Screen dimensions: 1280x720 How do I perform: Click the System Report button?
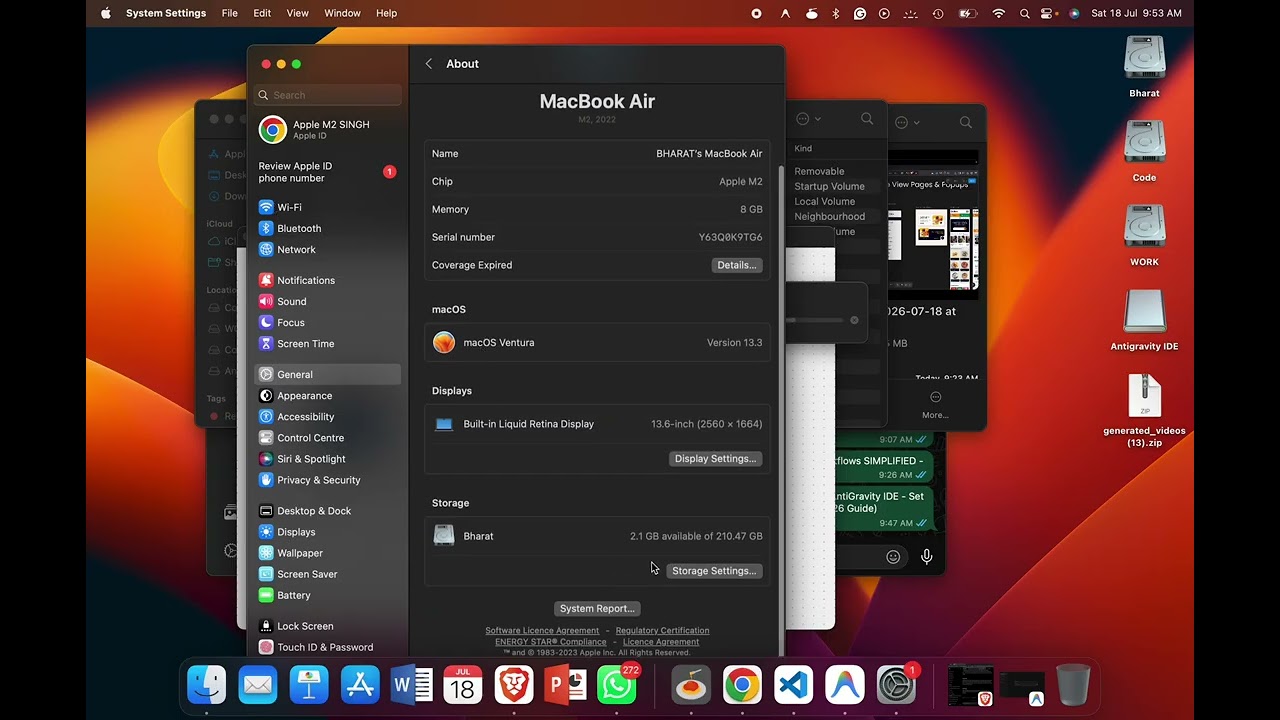597,608
